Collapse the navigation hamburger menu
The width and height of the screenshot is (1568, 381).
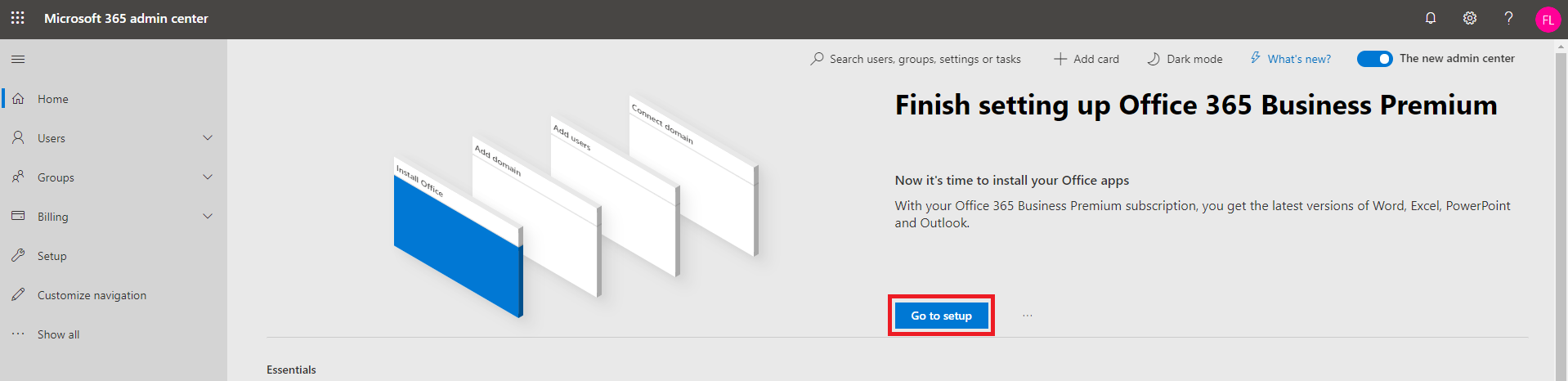(x=18, y=59)
